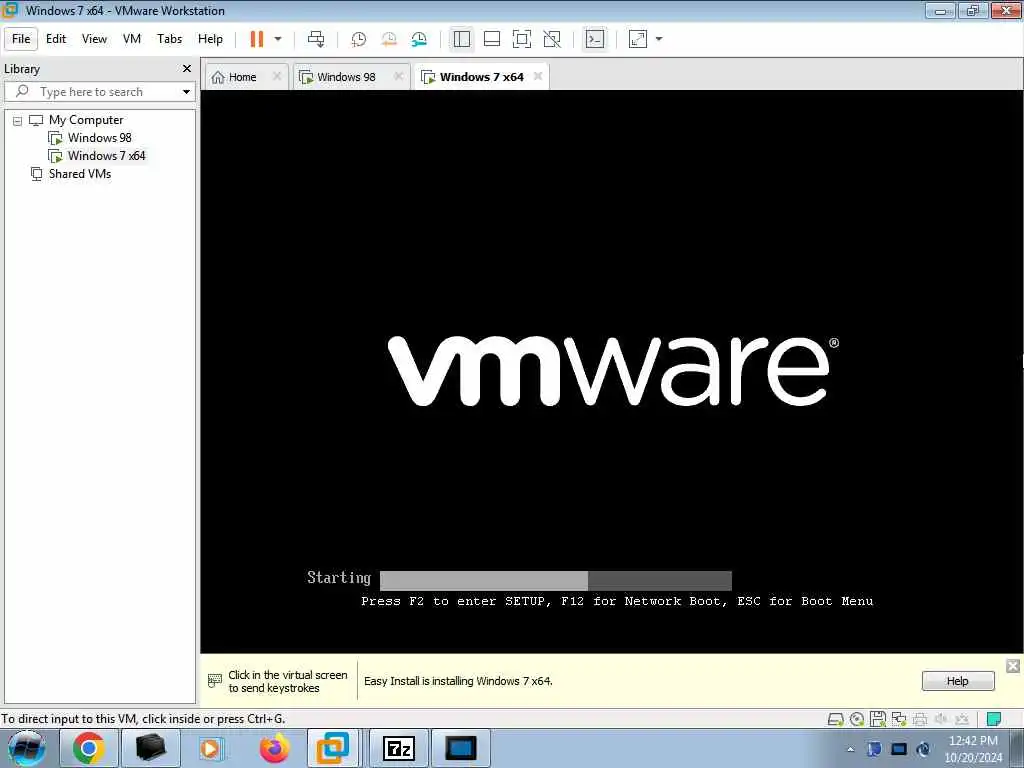1024x768 pixels.
Task: Open the Help menu
Action: [210, 39]
